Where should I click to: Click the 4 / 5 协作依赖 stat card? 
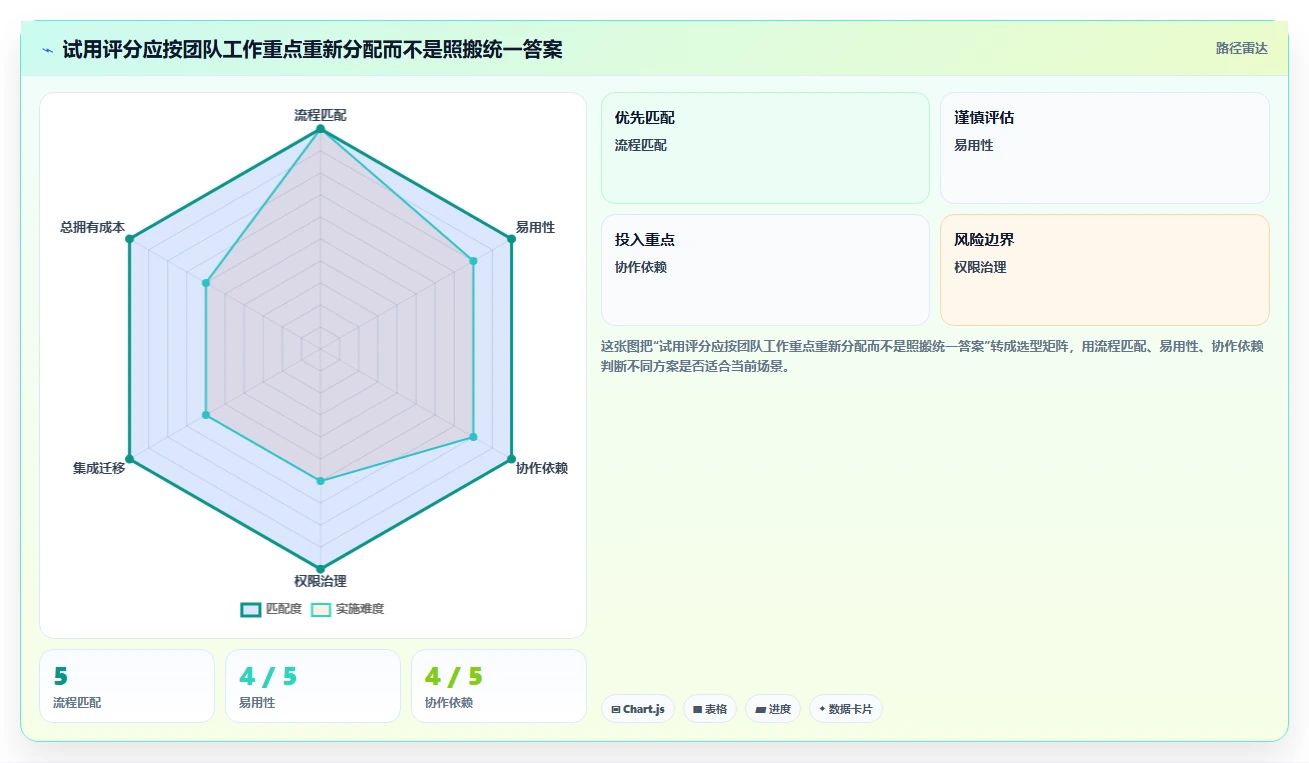499,686
